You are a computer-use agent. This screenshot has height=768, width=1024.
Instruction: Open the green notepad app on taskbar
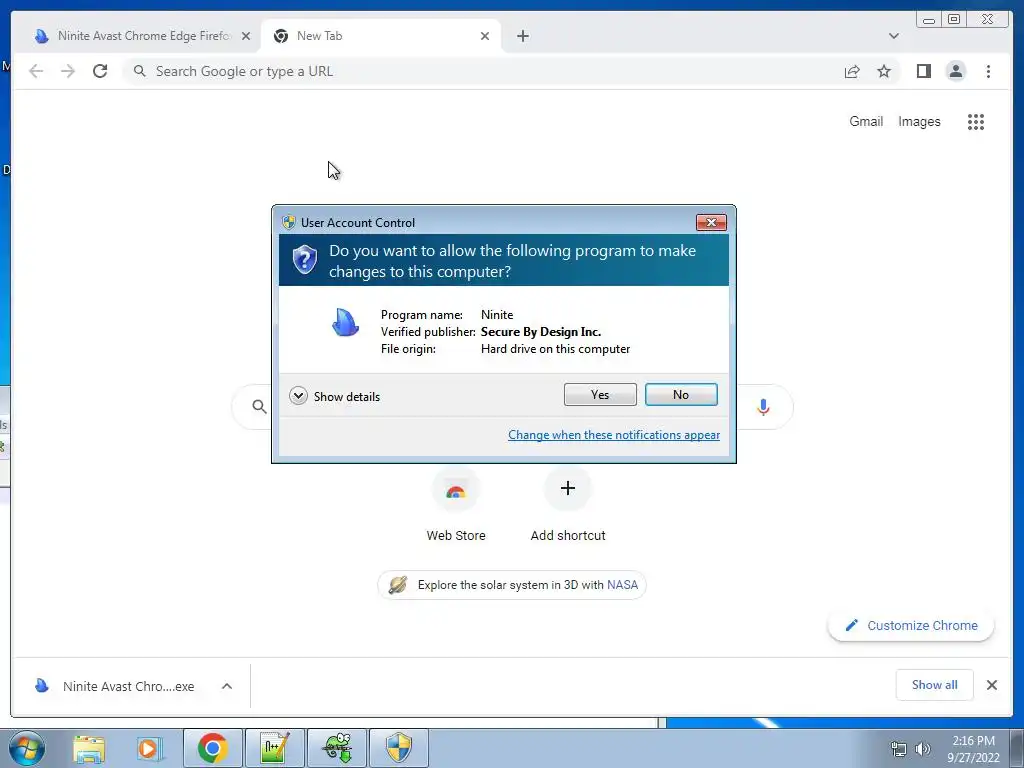point(275,748)
